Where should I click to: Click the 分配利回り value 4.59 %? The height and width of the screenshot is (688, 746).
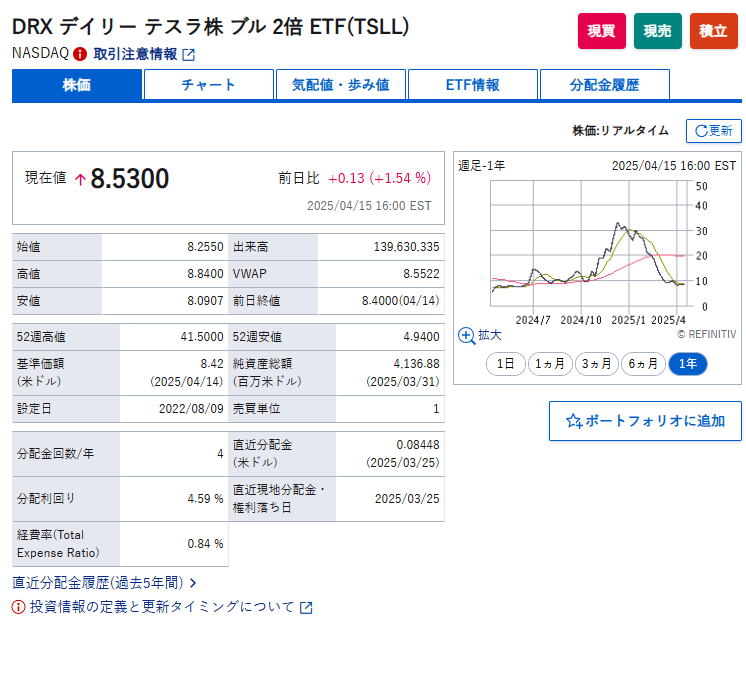(205, 499)
